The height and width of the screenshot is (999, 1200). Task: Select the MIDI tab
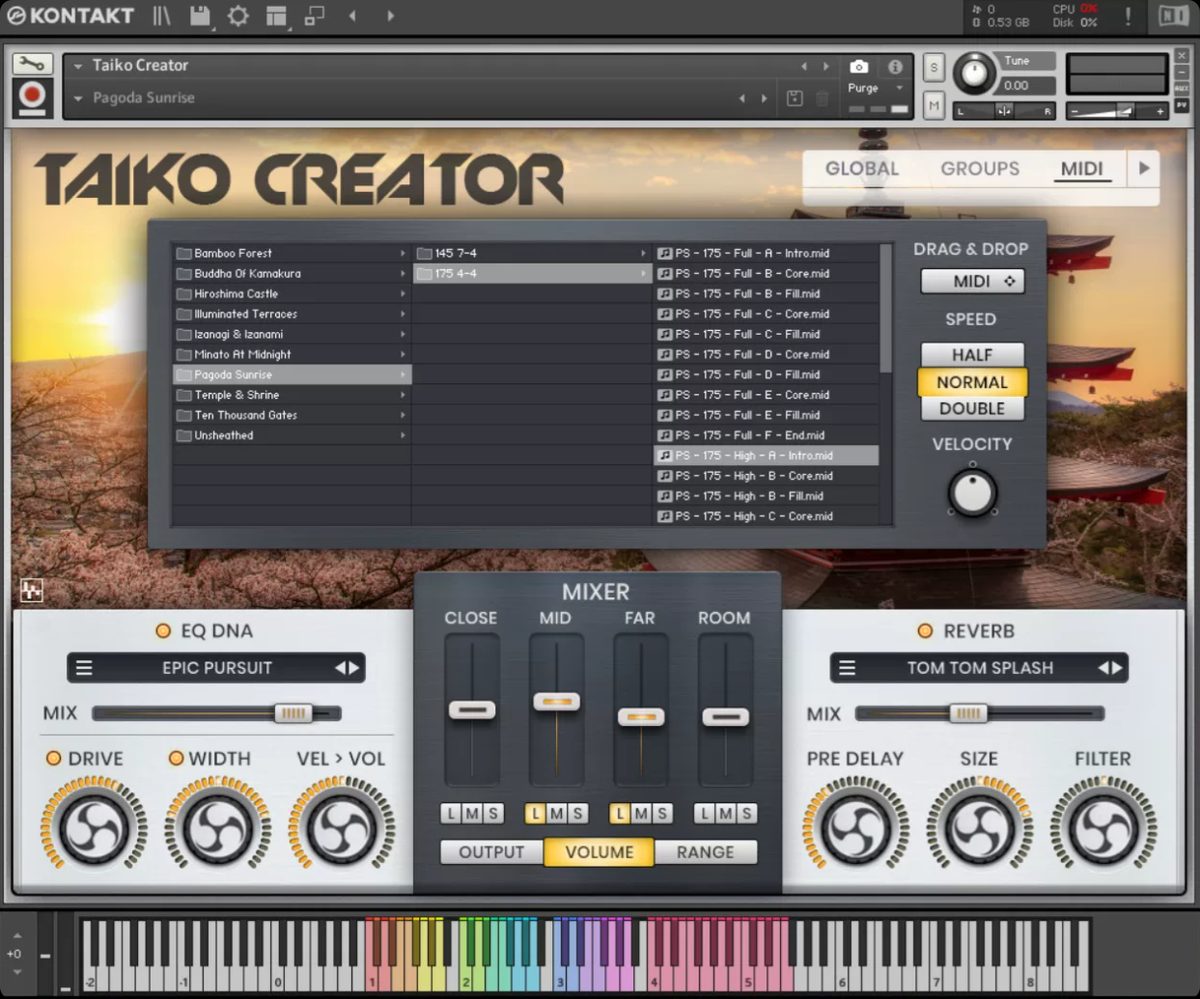(x=1082, y=169)
